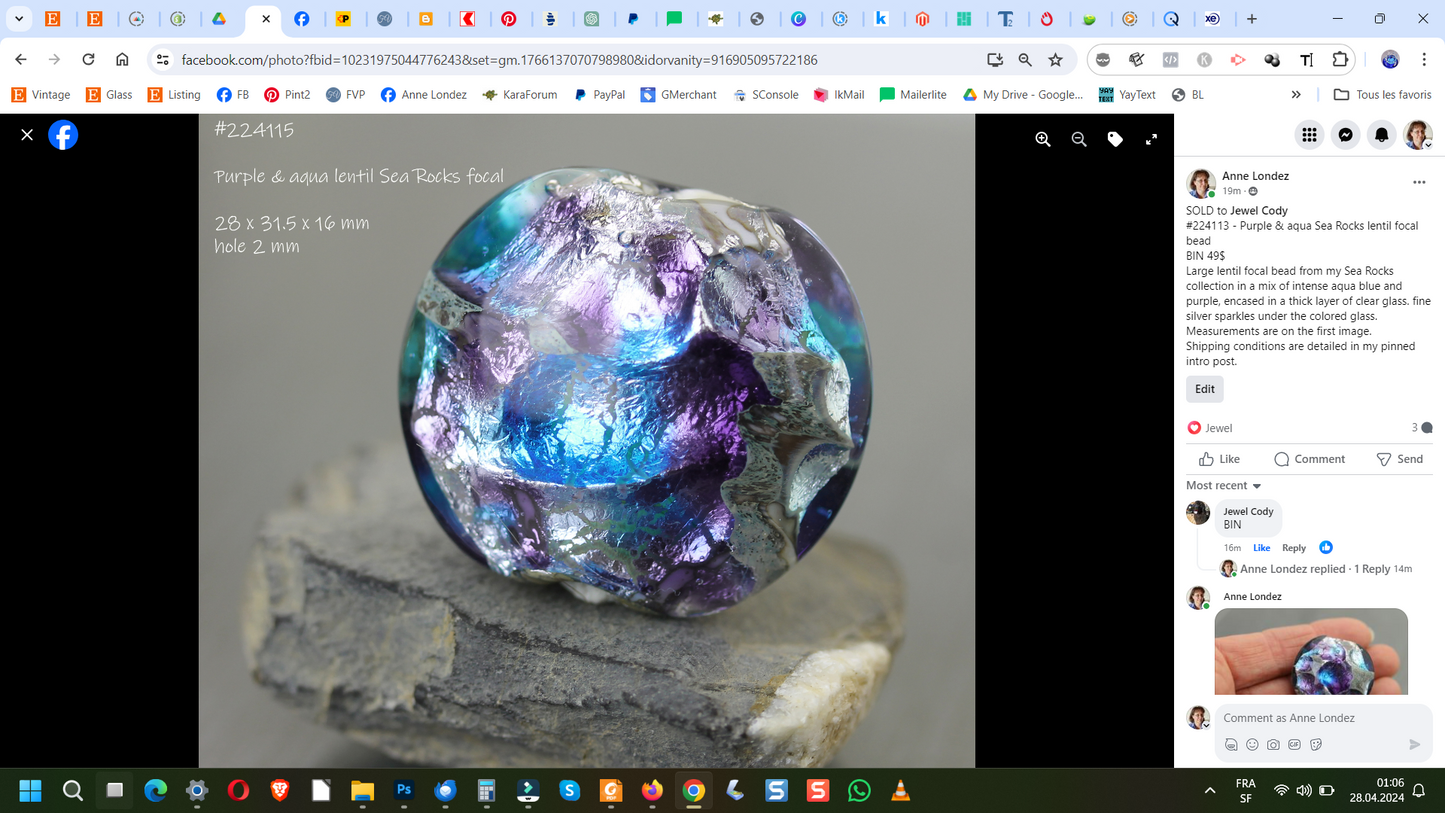The image size is (1445, 813).
Task: Switch to the Google Drive browser tab
Action: click(x=218, y=19)
